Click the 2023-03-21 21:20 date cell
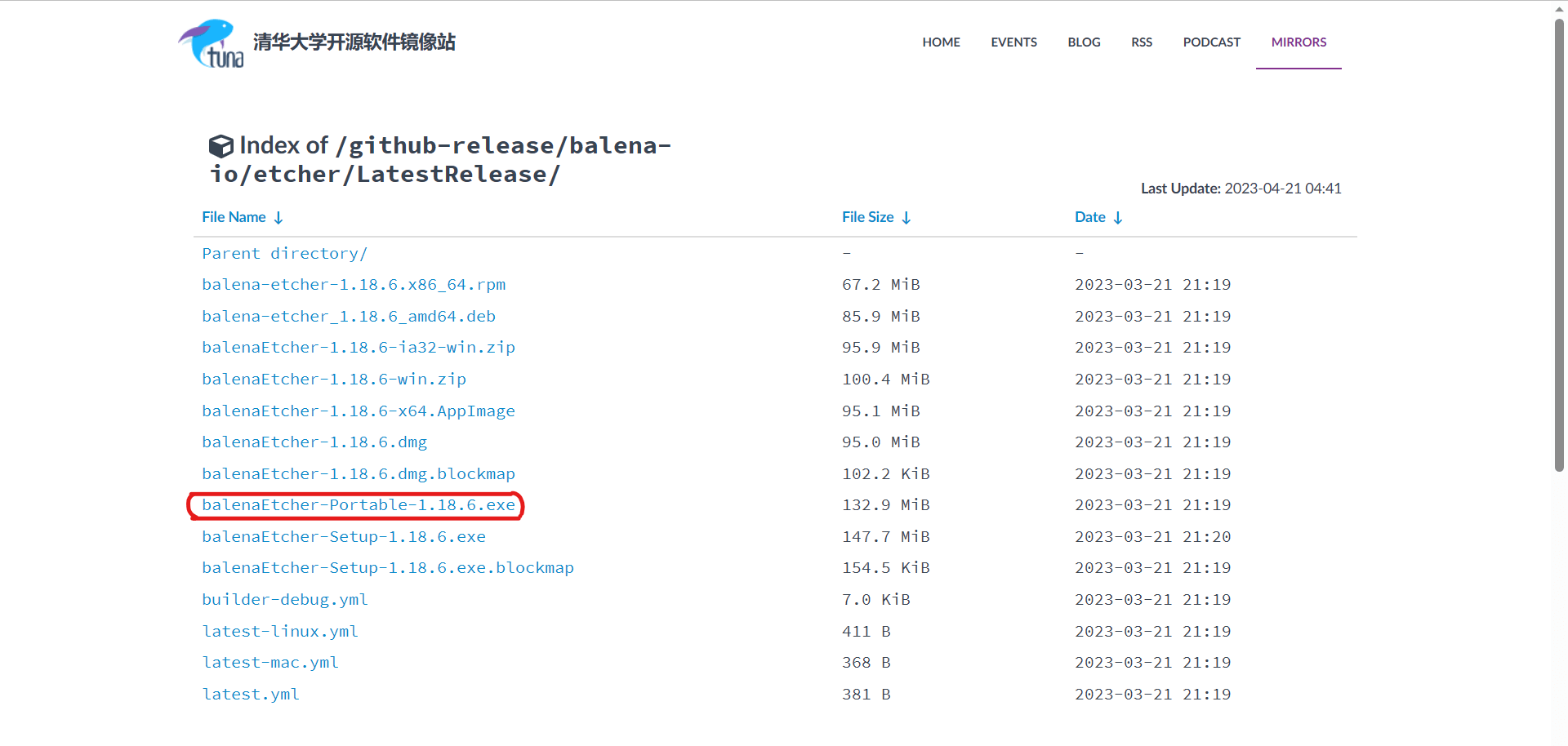Viewport: 1568px width, 746px height. coord(1153,537)
